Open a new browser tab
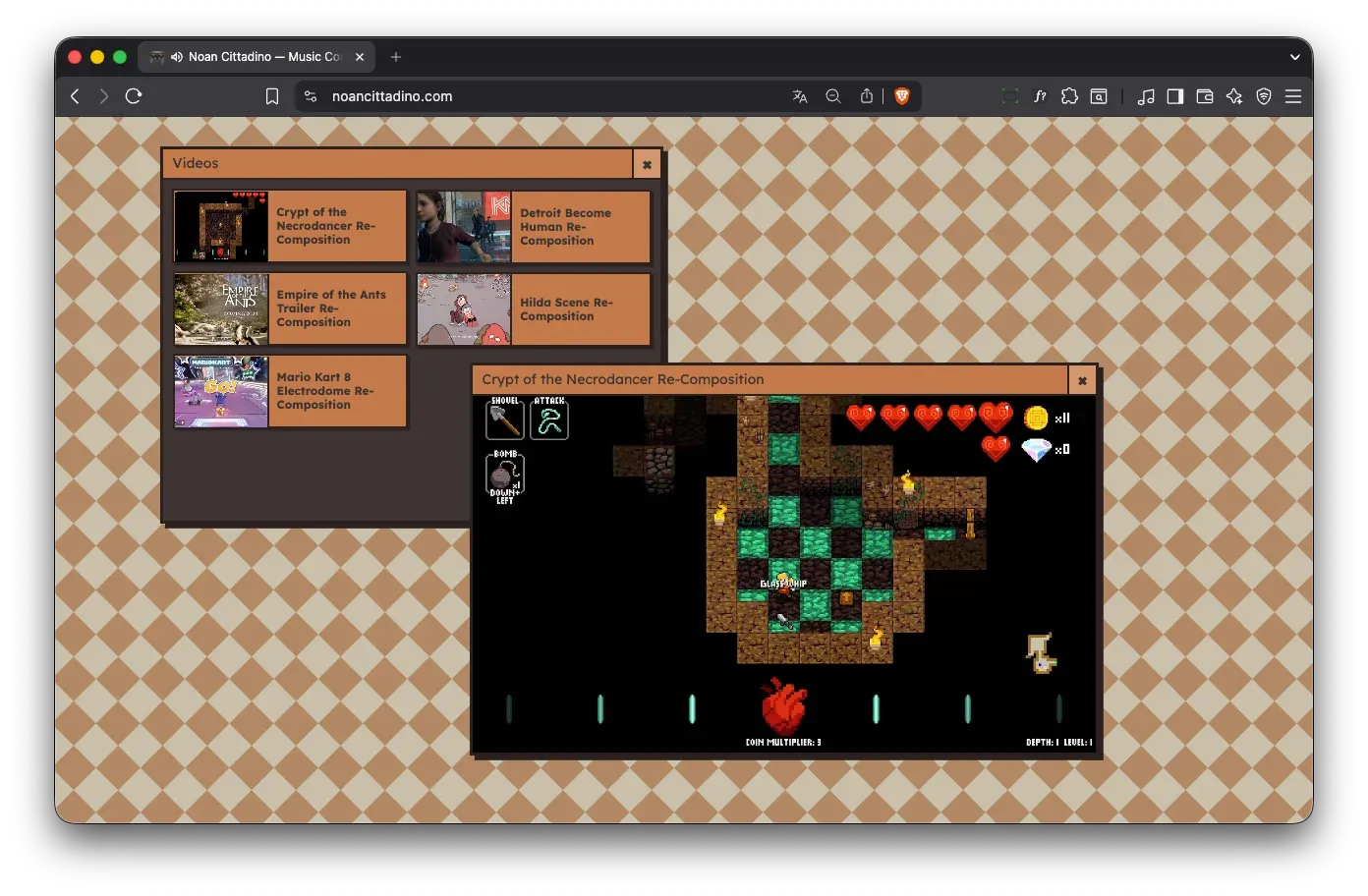The width and height of the screenshot is (1368, 896). [396, 57]
